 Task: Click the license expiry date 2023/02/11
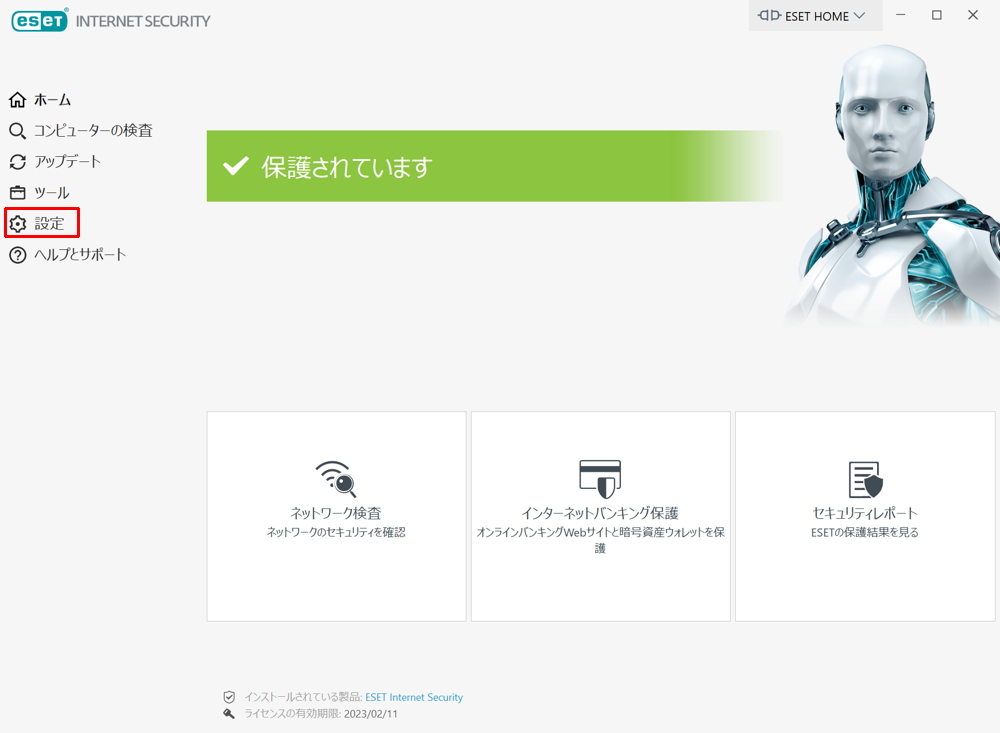[x=371, y=714]
